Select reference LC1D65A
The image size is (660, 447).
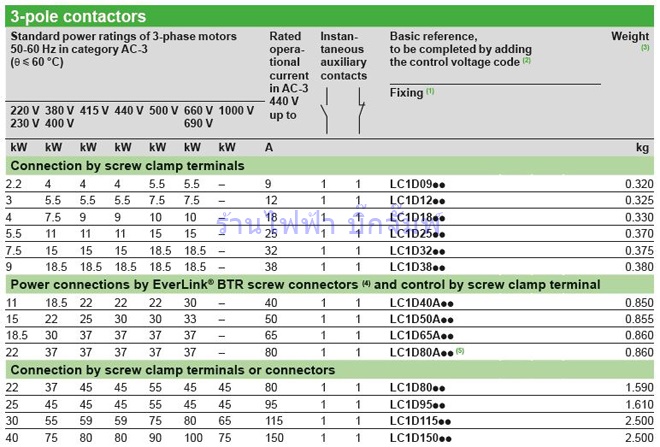421,335
